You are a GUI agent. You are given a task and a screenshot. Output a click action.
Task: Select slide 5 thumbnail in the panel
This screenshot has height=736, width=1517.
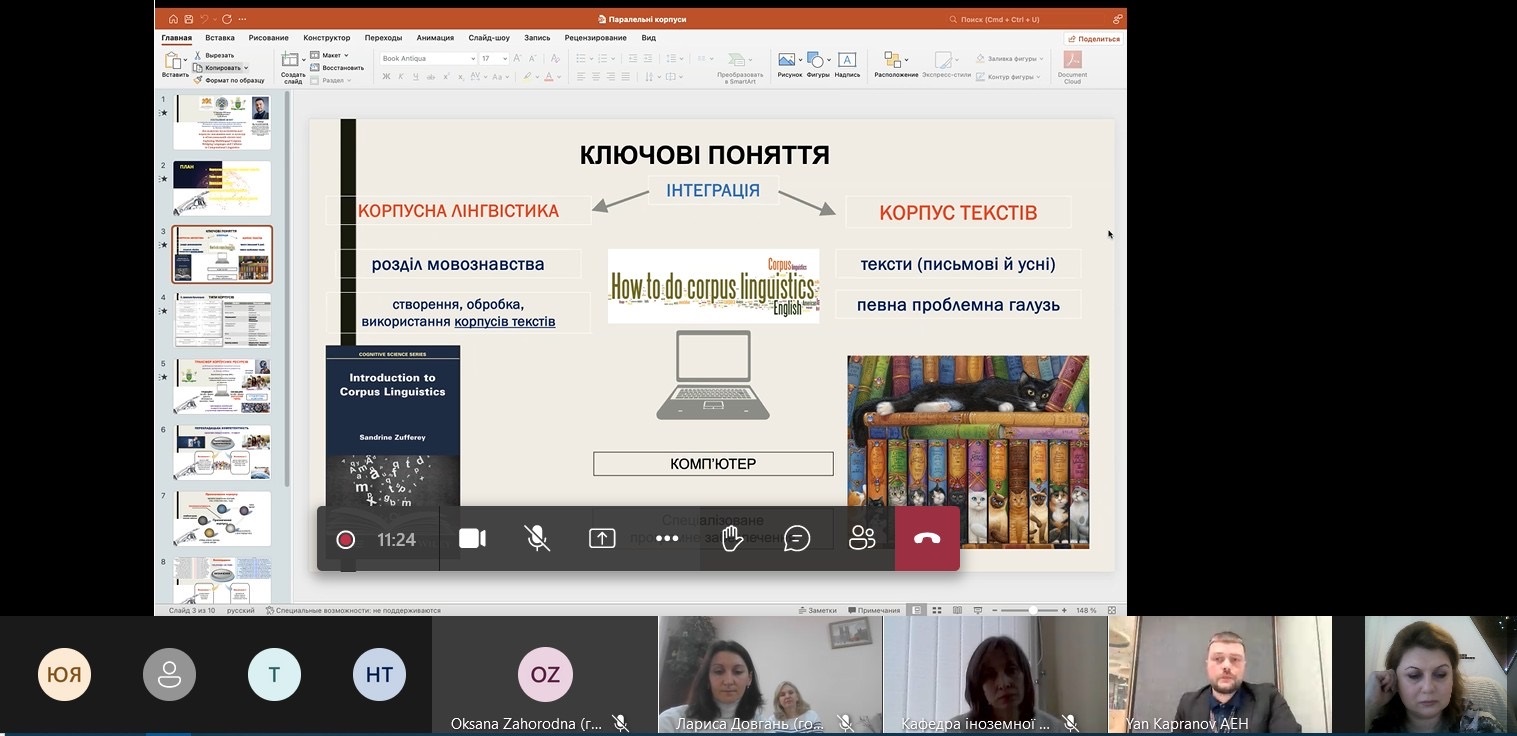tap(222, 386)
